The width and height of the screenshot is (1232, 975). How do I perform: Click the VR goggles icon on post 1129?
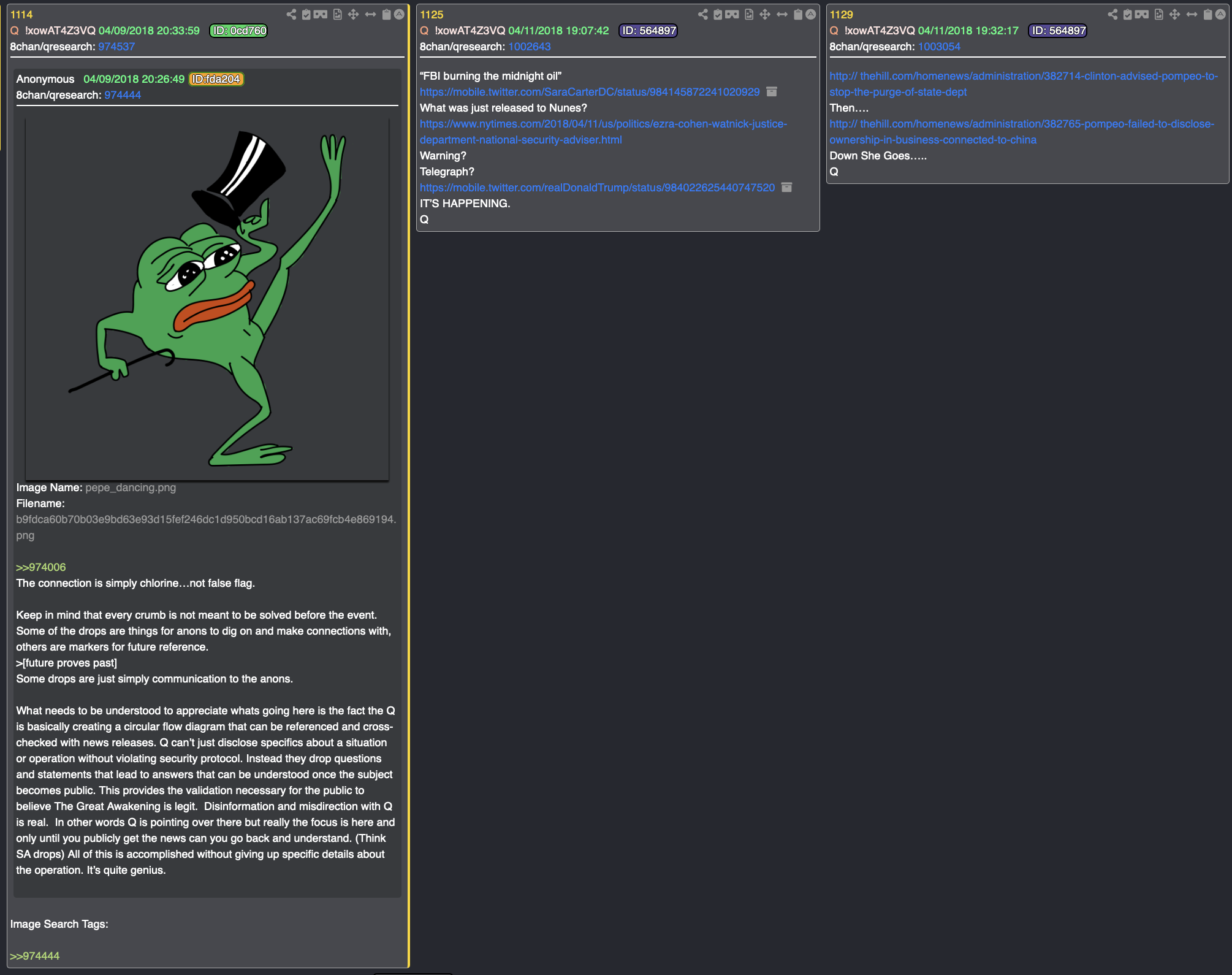pos(1142,14)
